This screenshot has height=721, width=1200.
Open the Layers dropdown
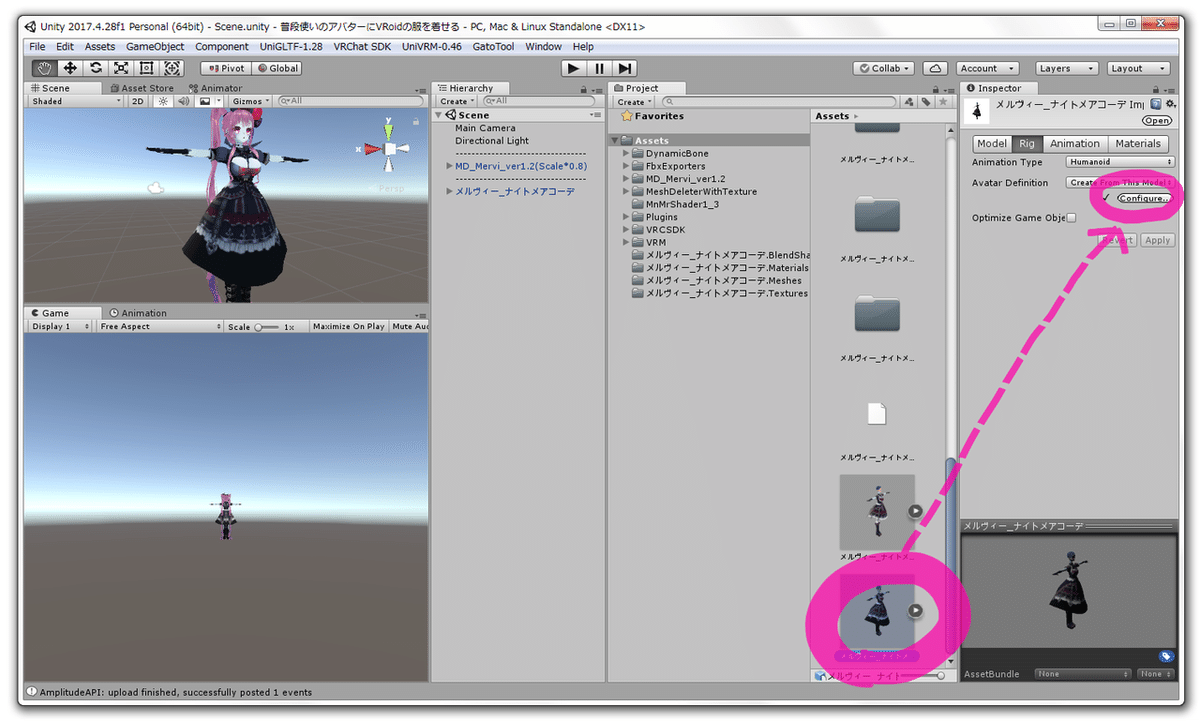[1065, 69]
